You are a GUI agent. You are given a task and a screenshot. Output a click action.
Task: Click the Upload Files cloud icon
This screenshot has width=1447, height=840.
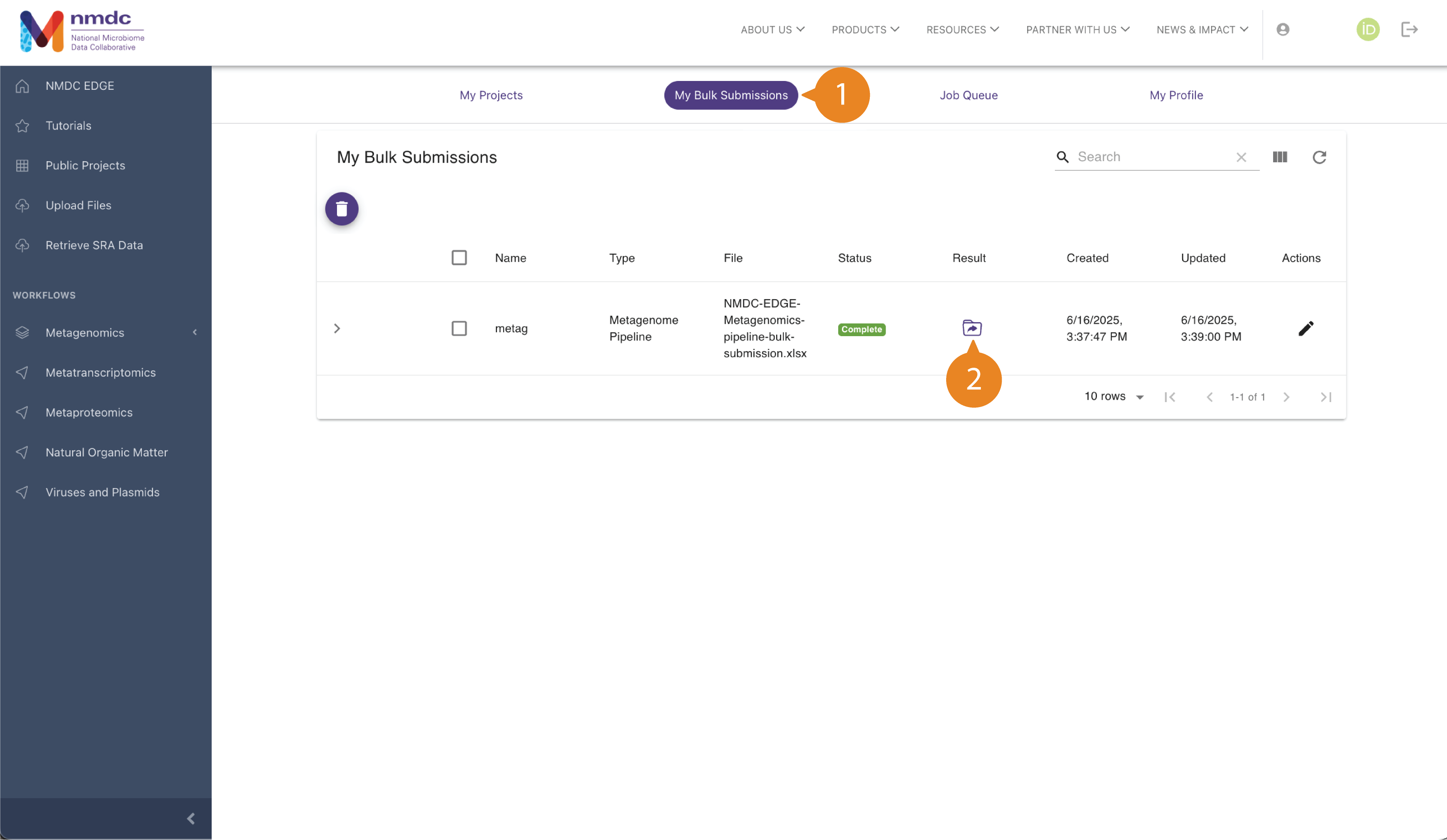(x=22, y=205)
